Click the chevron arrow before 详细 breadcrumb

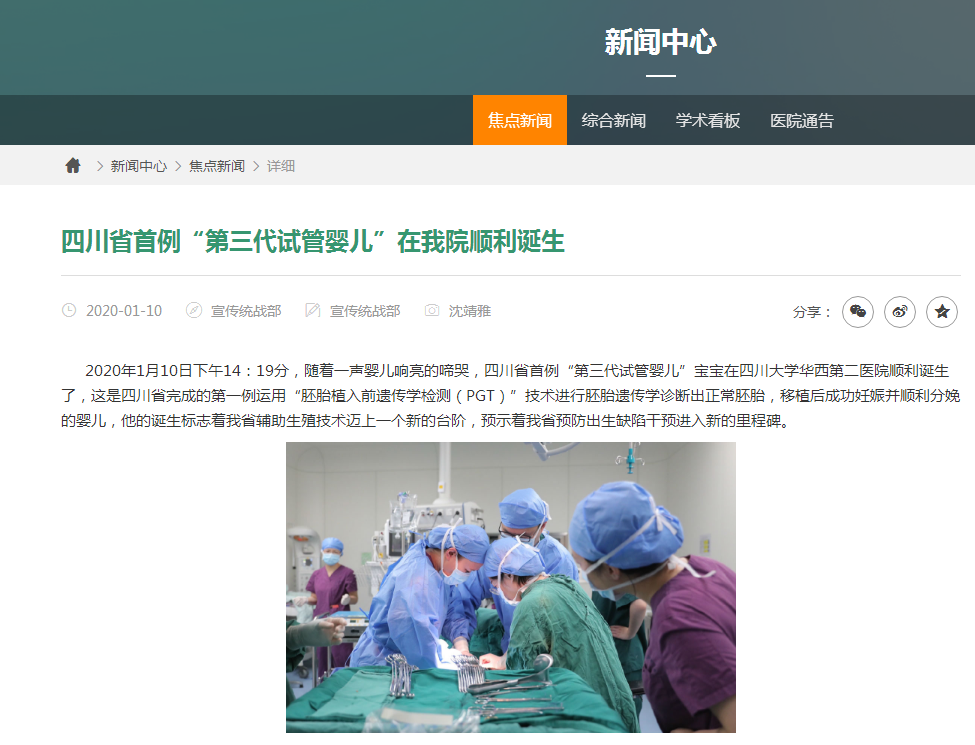tap(256, 166)
